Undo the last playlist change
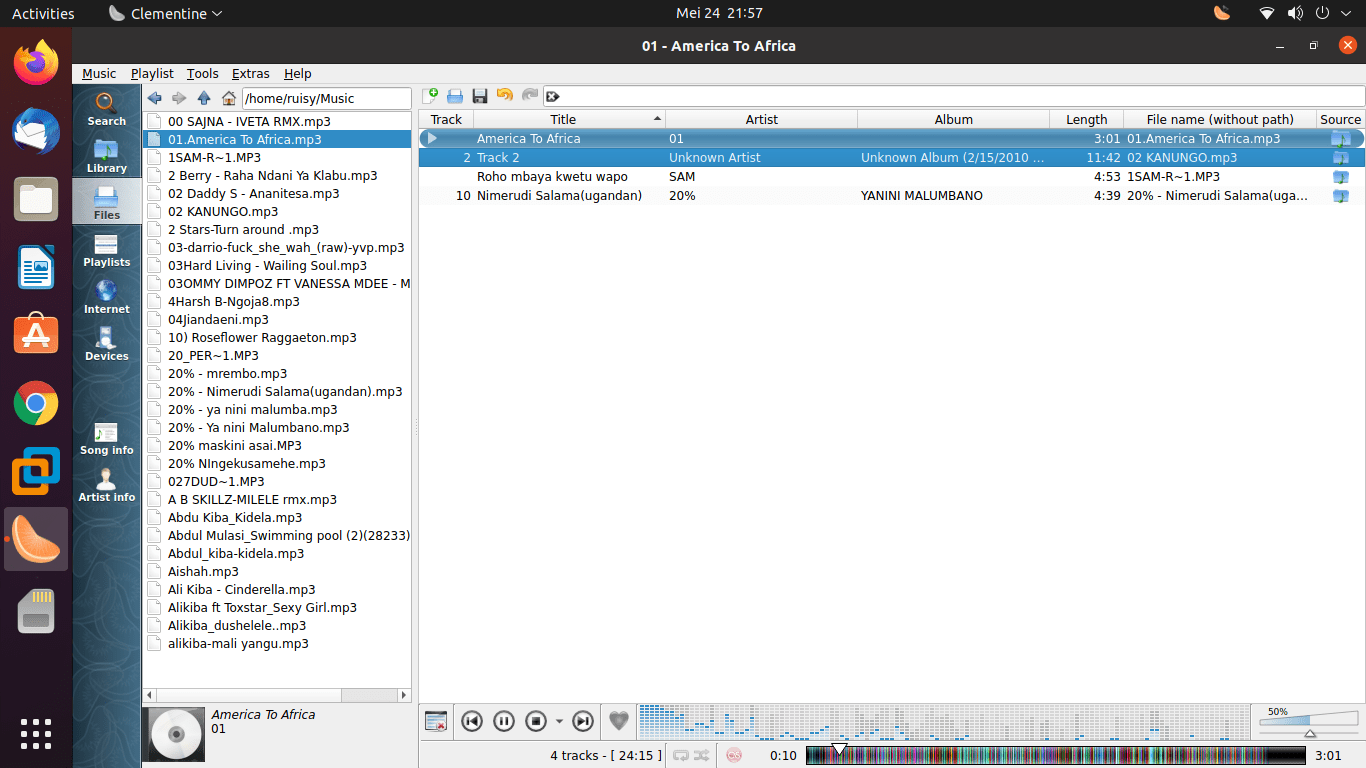The height and width of the screenshot is (768, 1366). [505, 96]
